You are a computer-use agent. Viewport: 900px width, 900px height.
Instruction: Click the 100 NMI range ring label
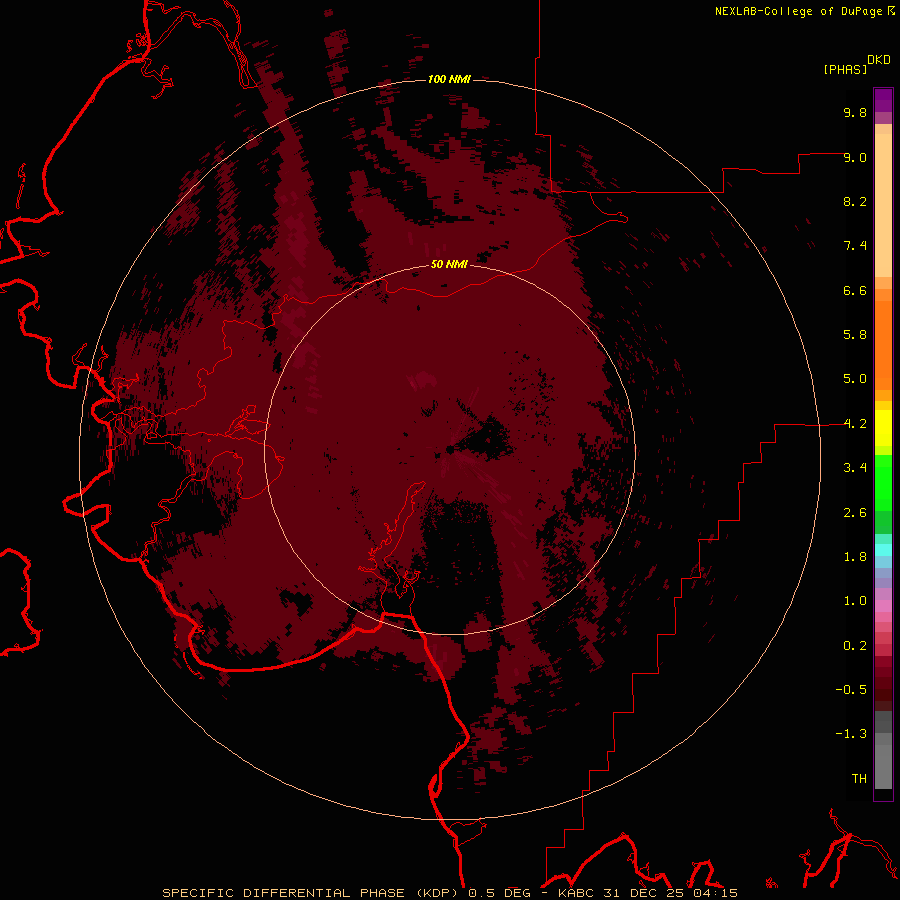point(449,79)
